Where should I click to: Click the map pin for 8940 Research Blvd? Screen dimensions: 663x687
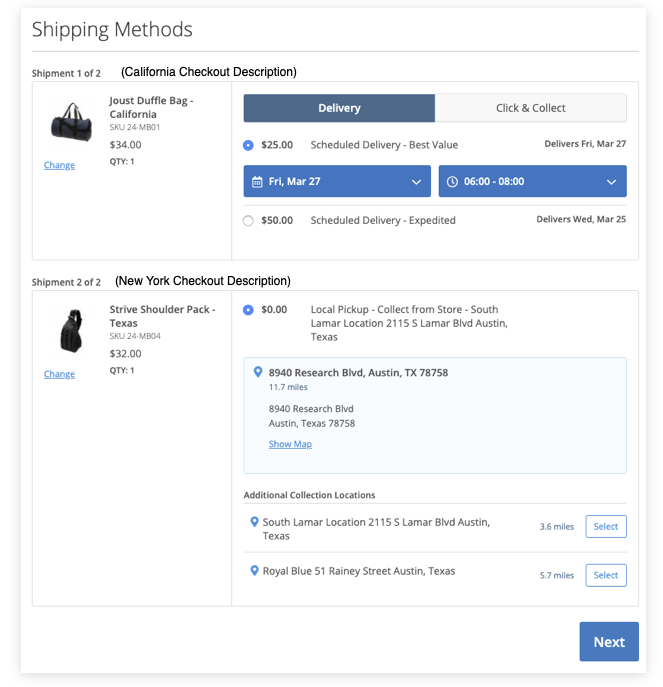pyautogui.click(x=258, y=372)
